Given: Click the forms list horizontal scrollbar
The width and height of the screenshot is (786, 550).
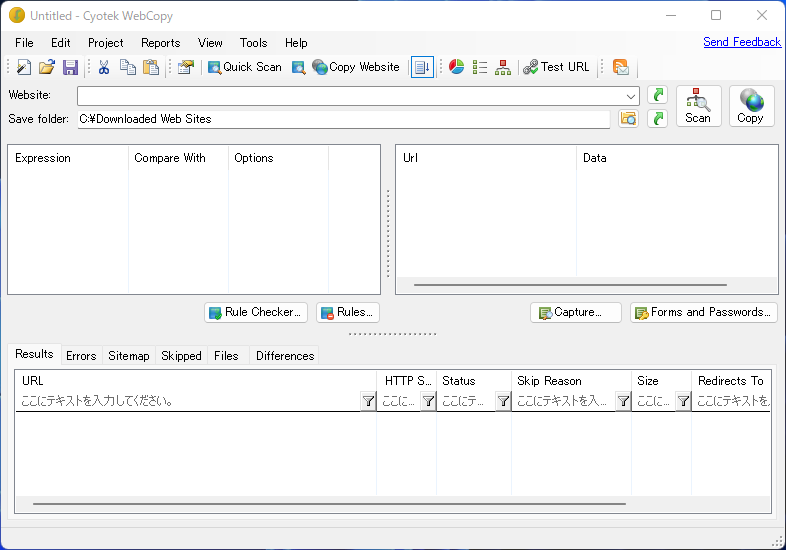Looking at the screenshot, I should point(570,285).
